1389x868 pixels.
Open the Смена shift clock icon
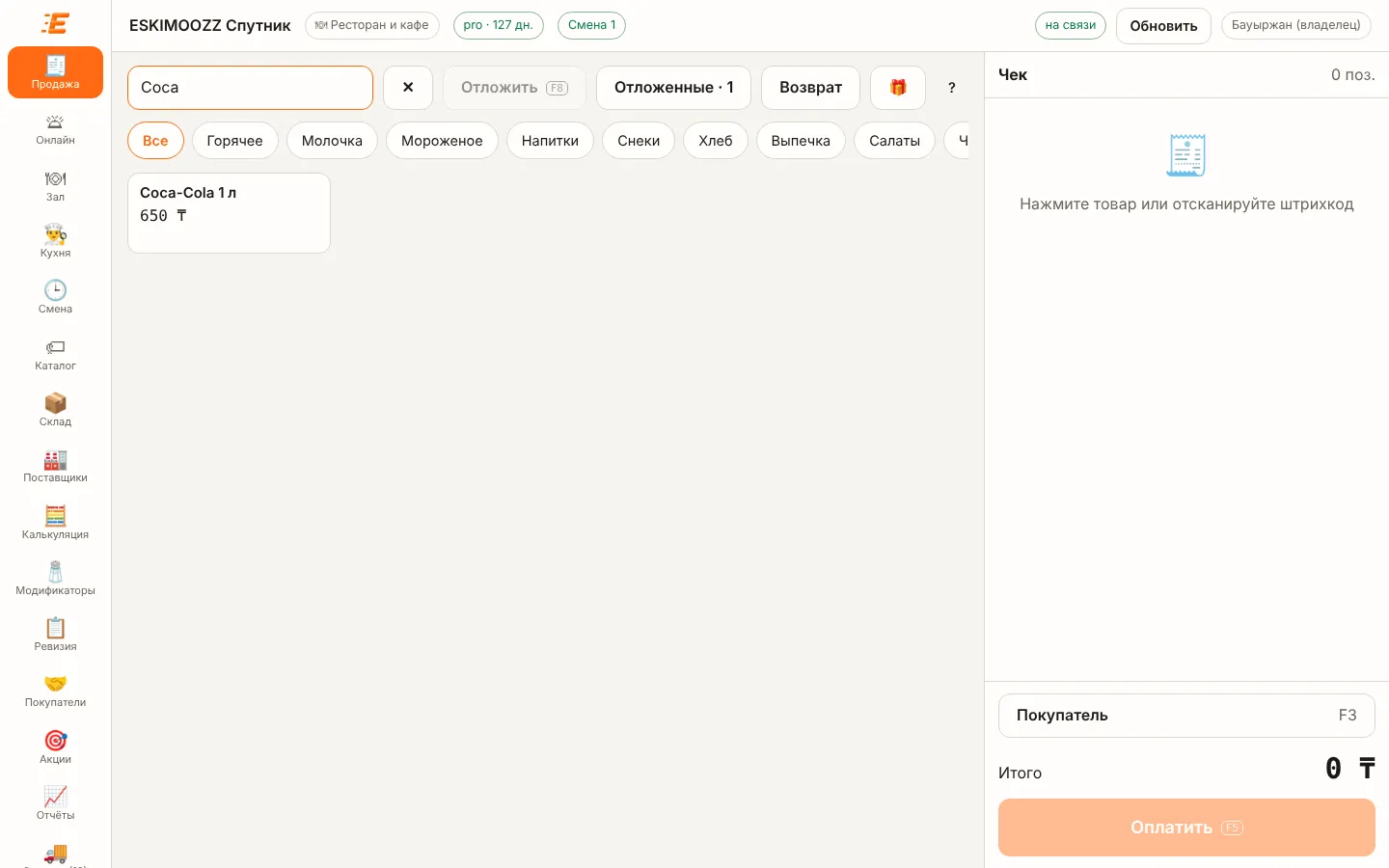coord(55,290)
